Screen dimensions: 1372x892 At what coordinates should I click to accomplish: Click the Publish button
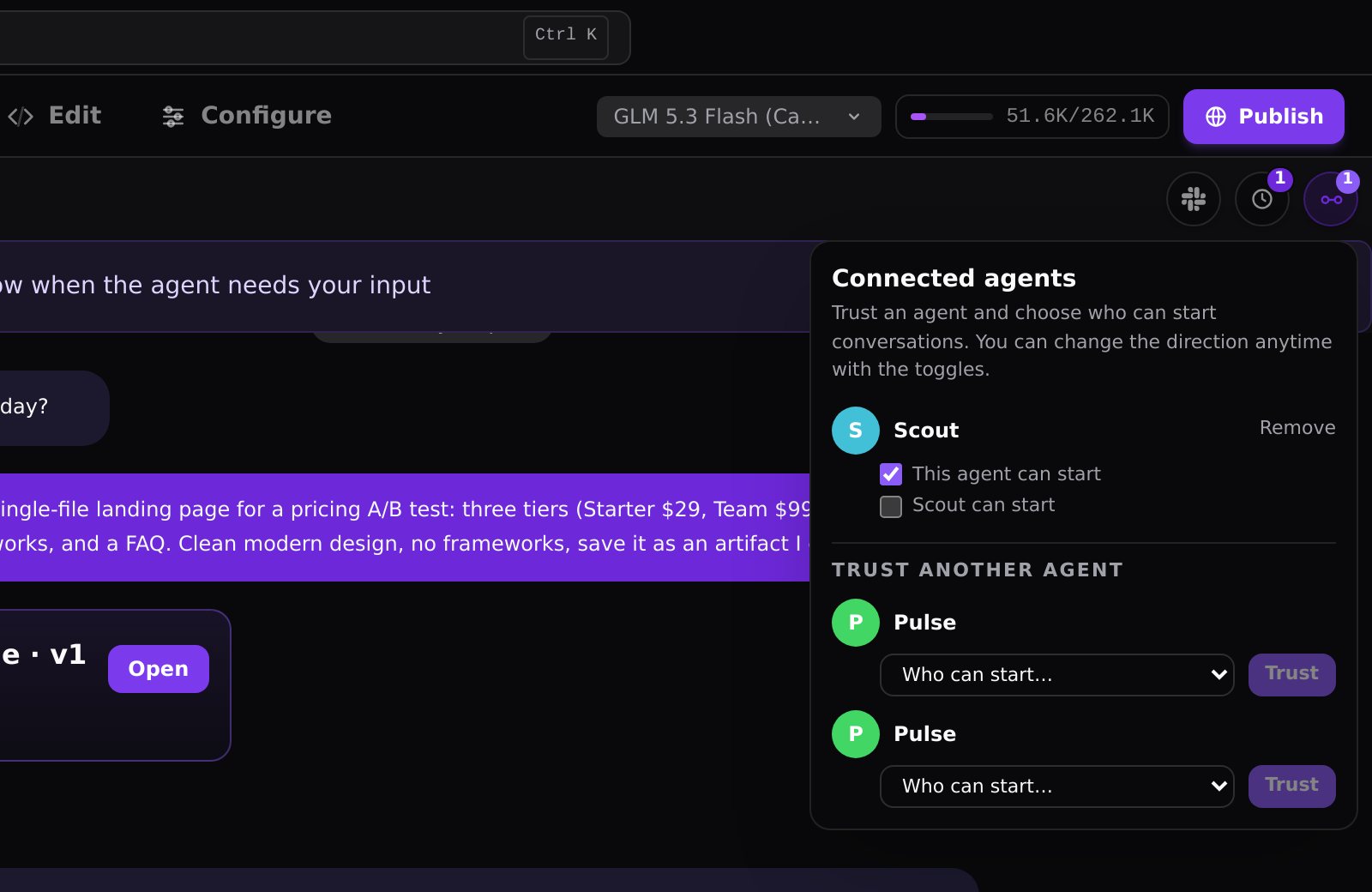pos(1263,117)
